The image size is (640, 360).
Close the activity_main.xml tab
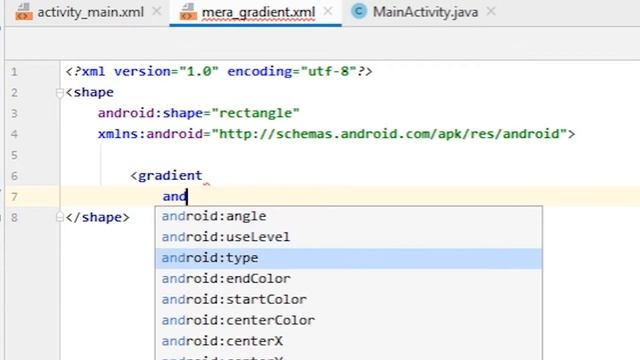point(156,11)
